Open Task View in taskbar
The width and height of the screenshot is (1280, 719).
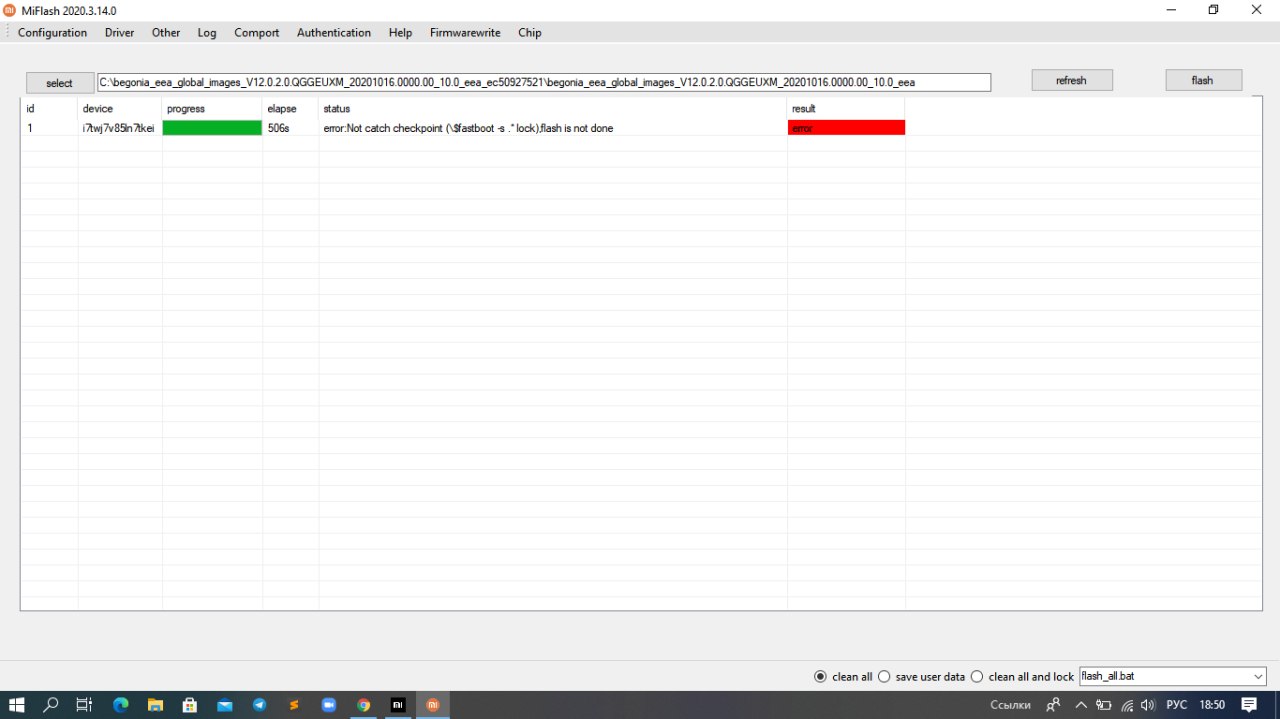pos(85,704)
